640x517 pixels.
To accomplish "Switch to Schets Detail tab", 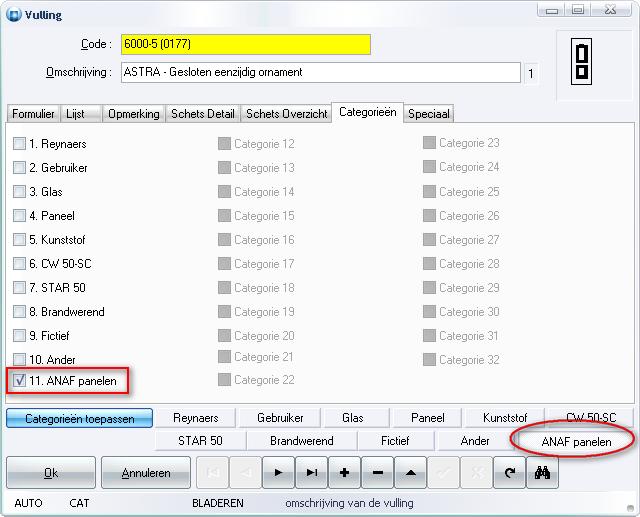I will [203, 113].
